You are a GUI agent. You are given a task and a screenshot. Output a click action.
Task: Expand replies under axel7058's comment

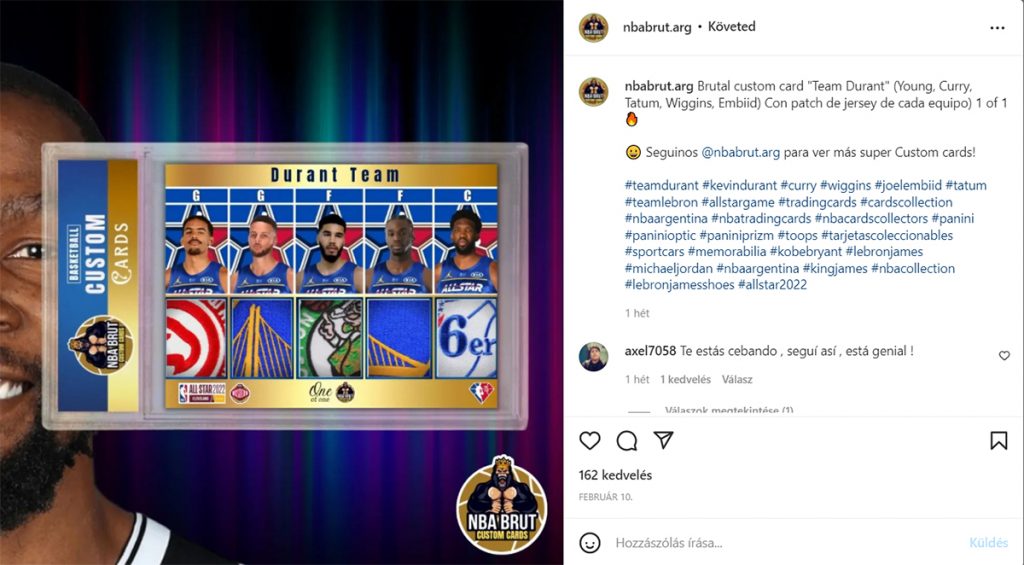point(729,410)
